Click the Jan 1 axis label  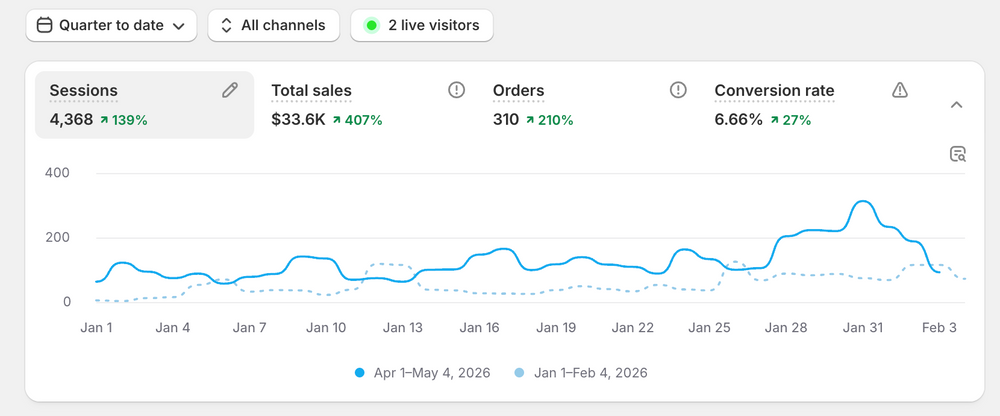(96, 328)
